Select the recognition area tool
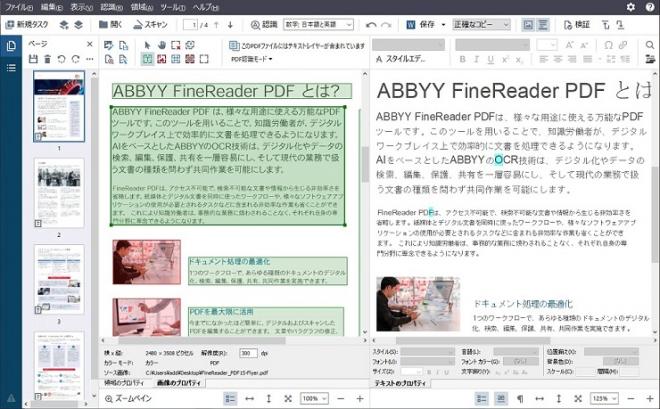The height and width of the screenshot is (409, 660). click(x=204, y=59)
